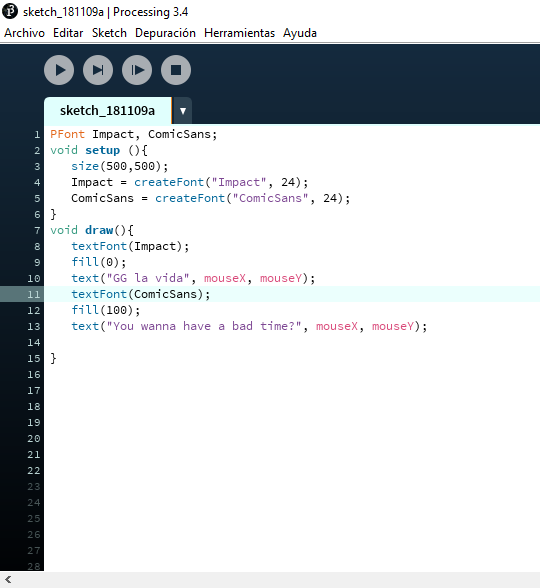Click the "GG la vida" string

tap(148, 278)
